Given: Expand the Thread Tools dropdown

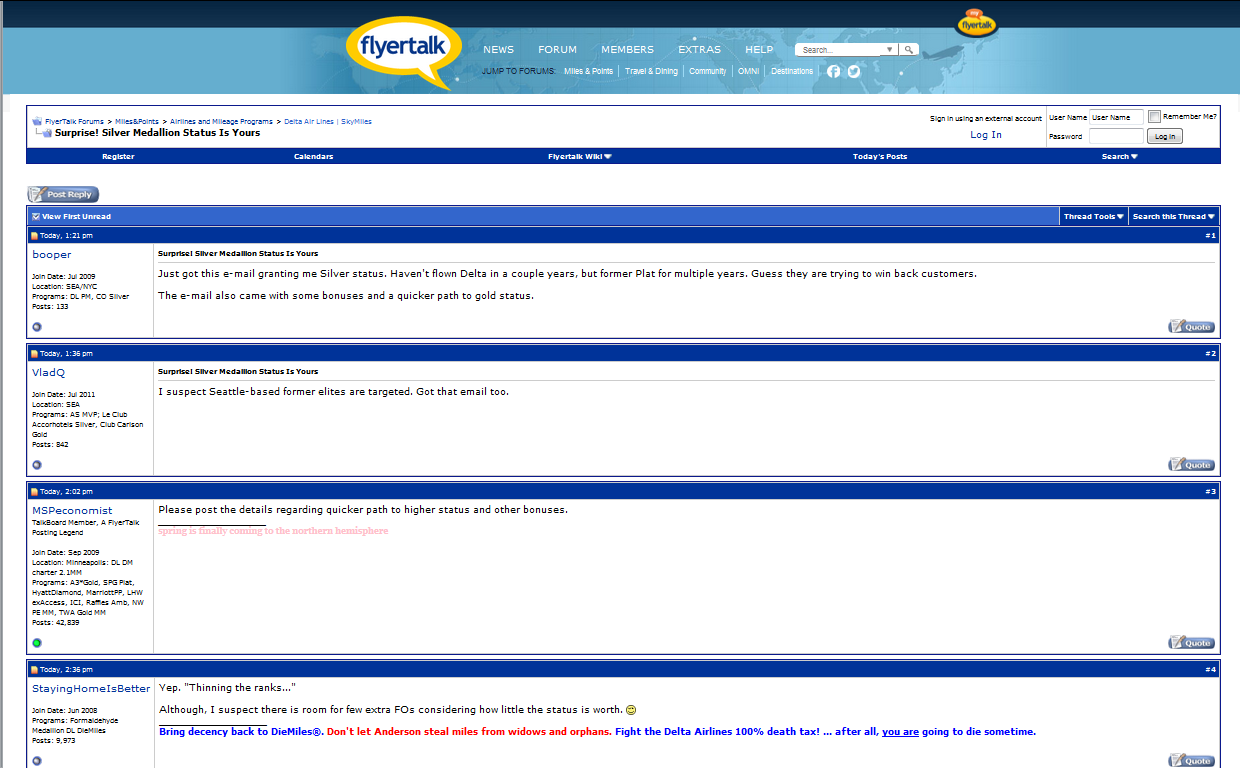Looking at the screenshot, I should coord(1093,217).
